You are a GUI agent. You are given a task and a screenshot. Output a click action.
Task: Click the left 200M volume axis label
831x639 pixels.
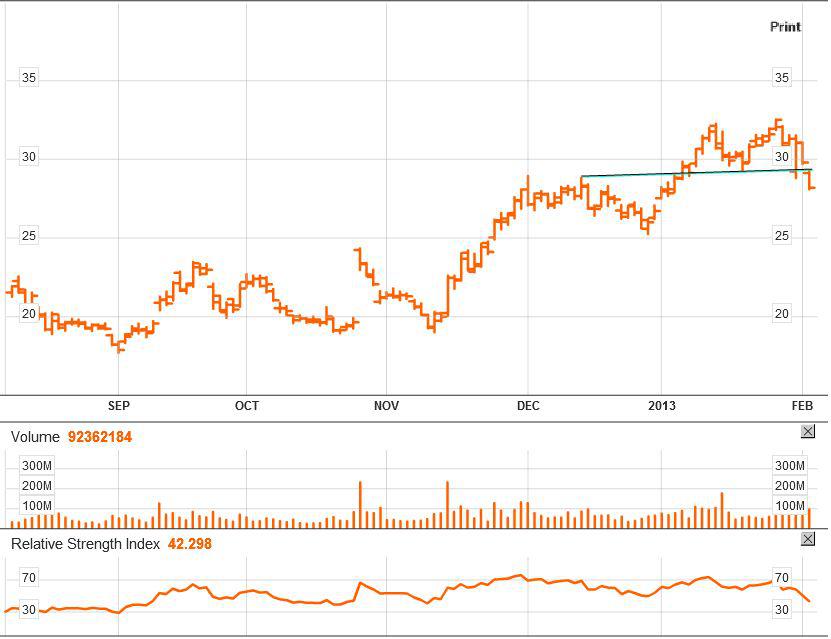[x=37, y=486]
